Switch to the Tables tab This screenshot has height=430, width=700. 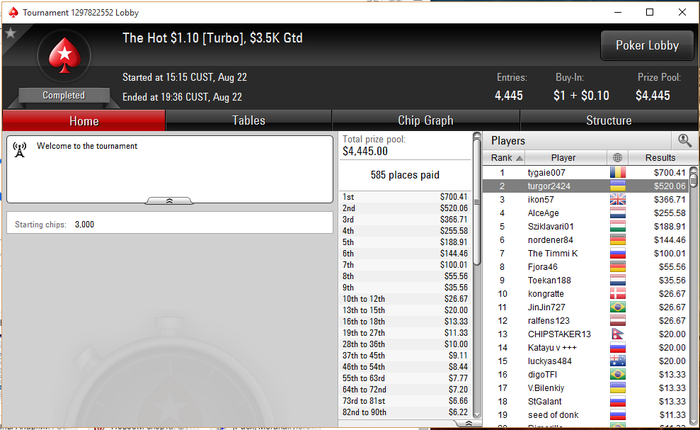pyautogui.click(x=249, y=121)
